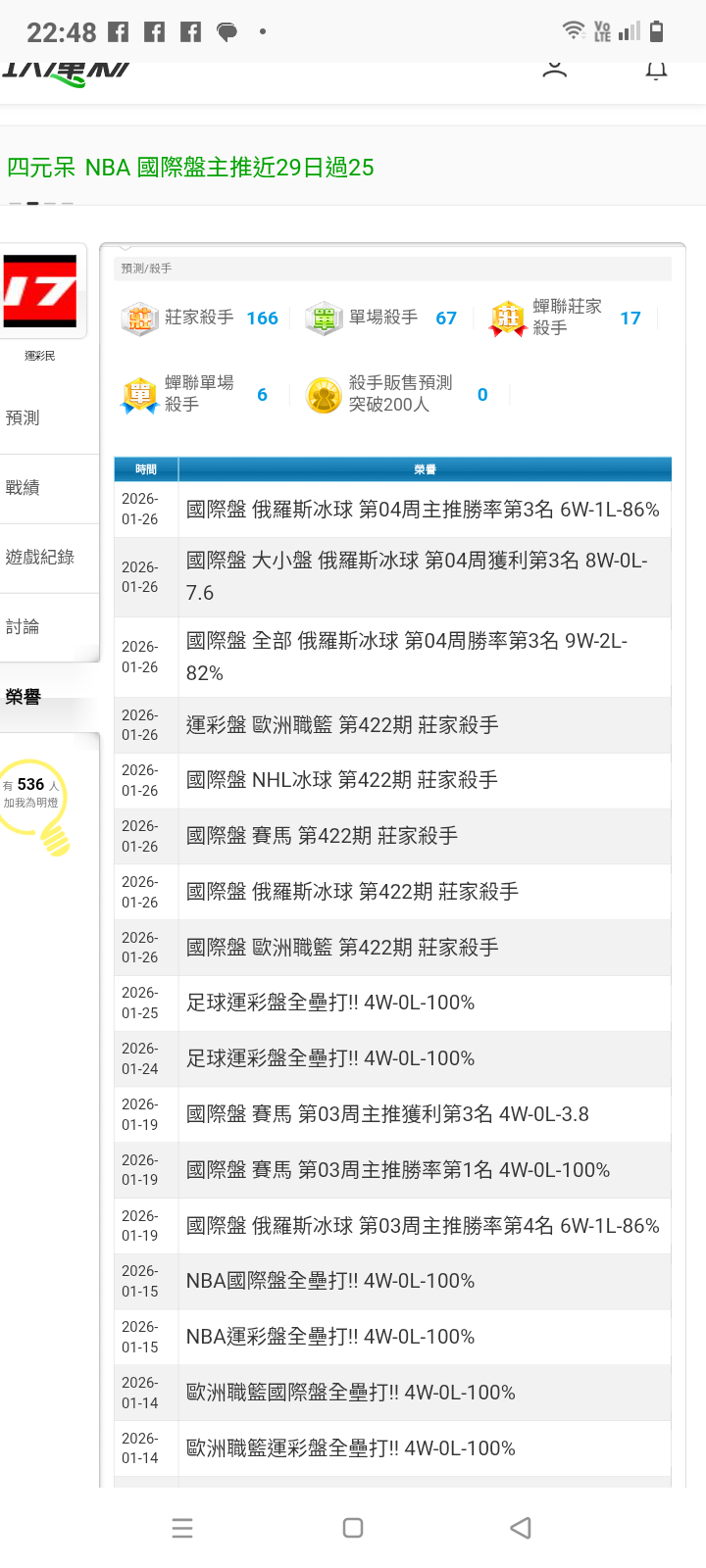The width and height of the screenshot is (706, 1568).
Task: Select row 歐洲職籃運彩盤全壘打!! 4W-0L-100%
Action: tap(392, 1448)
